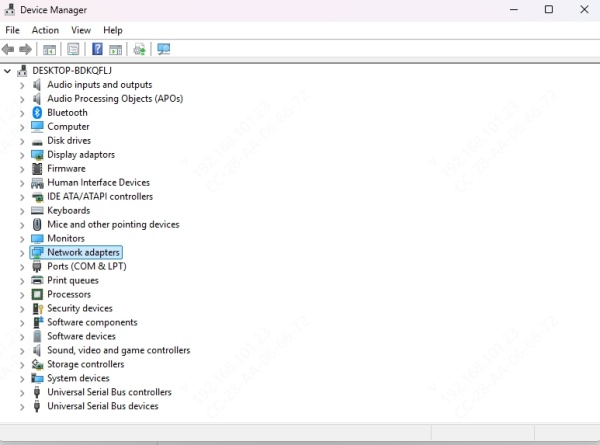Select Human Interface Devices item
This screenshot has width=600, height=445.
tap(98, 183)
